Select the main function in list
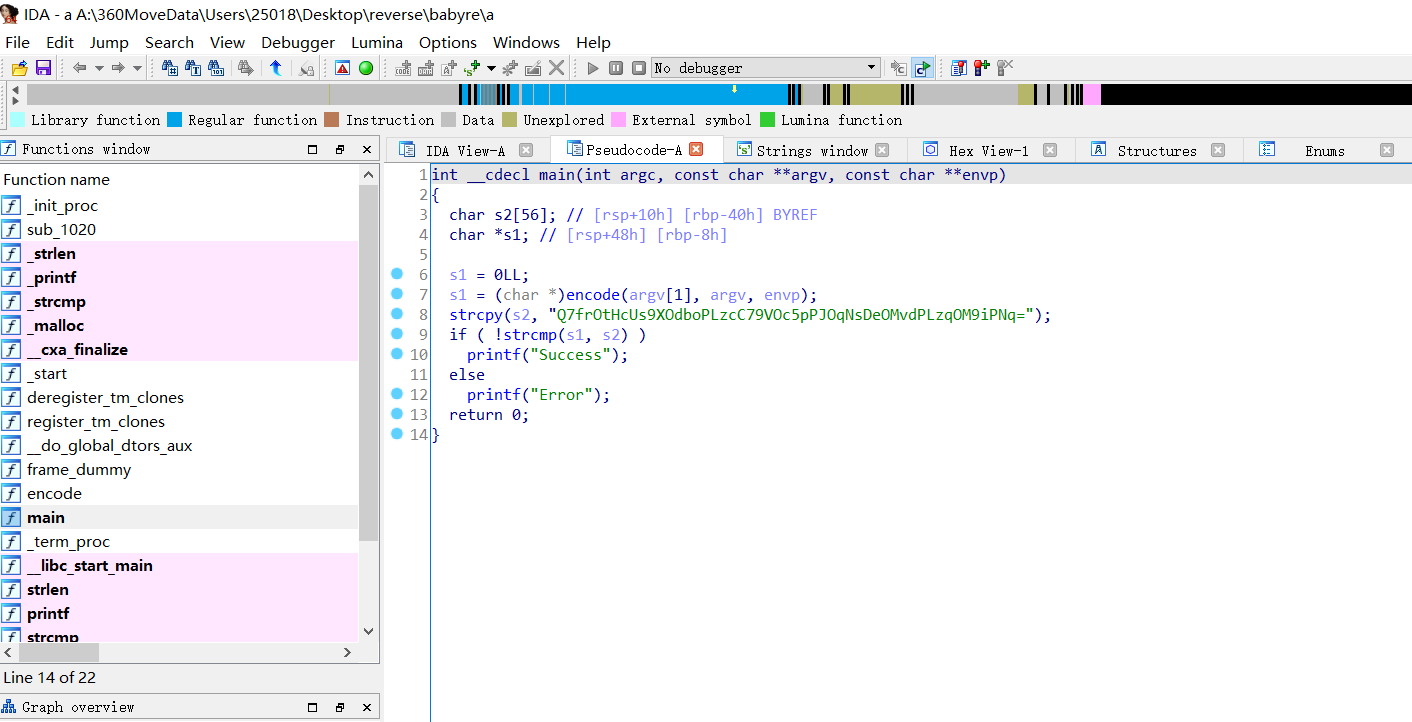 coord(179,517)
